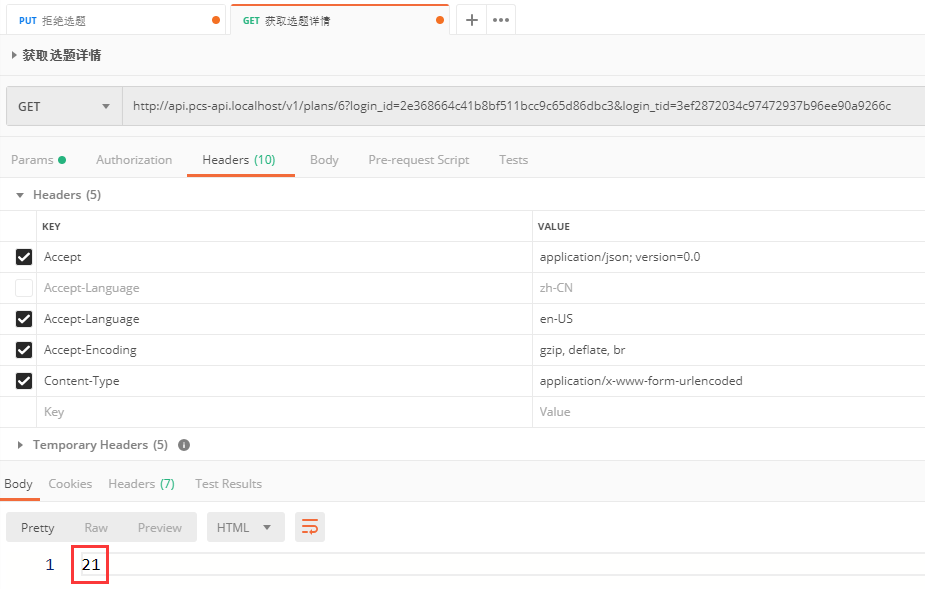
Task: Click the request URL input field
Action: [520, 106]
